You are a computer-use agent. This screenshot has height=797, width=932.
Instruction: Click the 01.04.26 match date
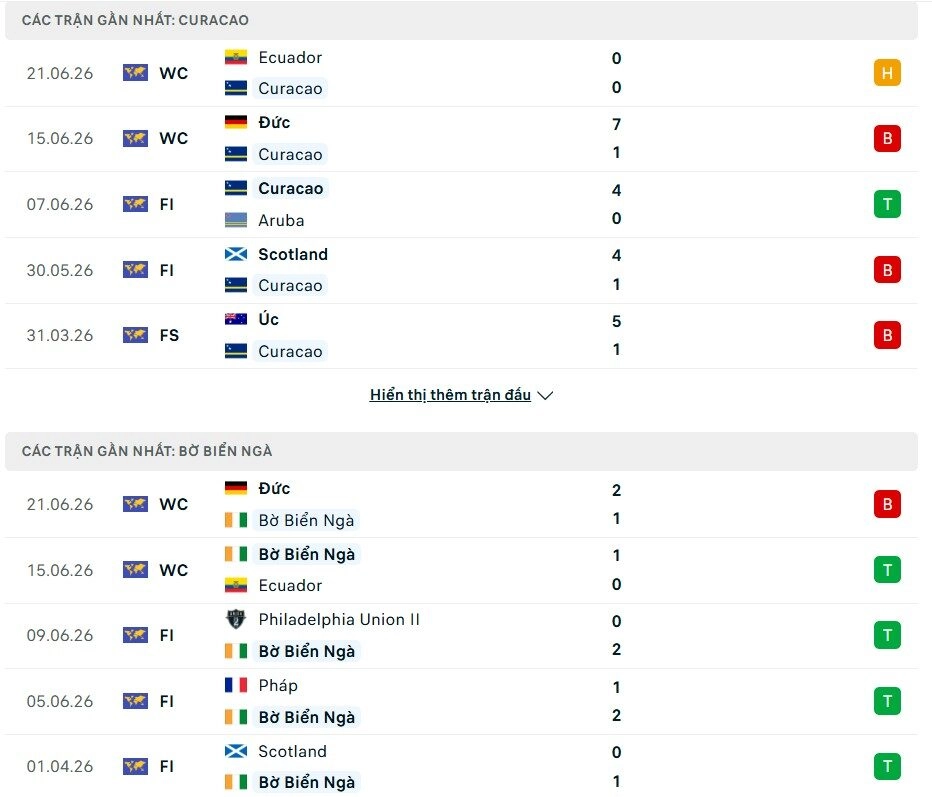click(60, 767)
